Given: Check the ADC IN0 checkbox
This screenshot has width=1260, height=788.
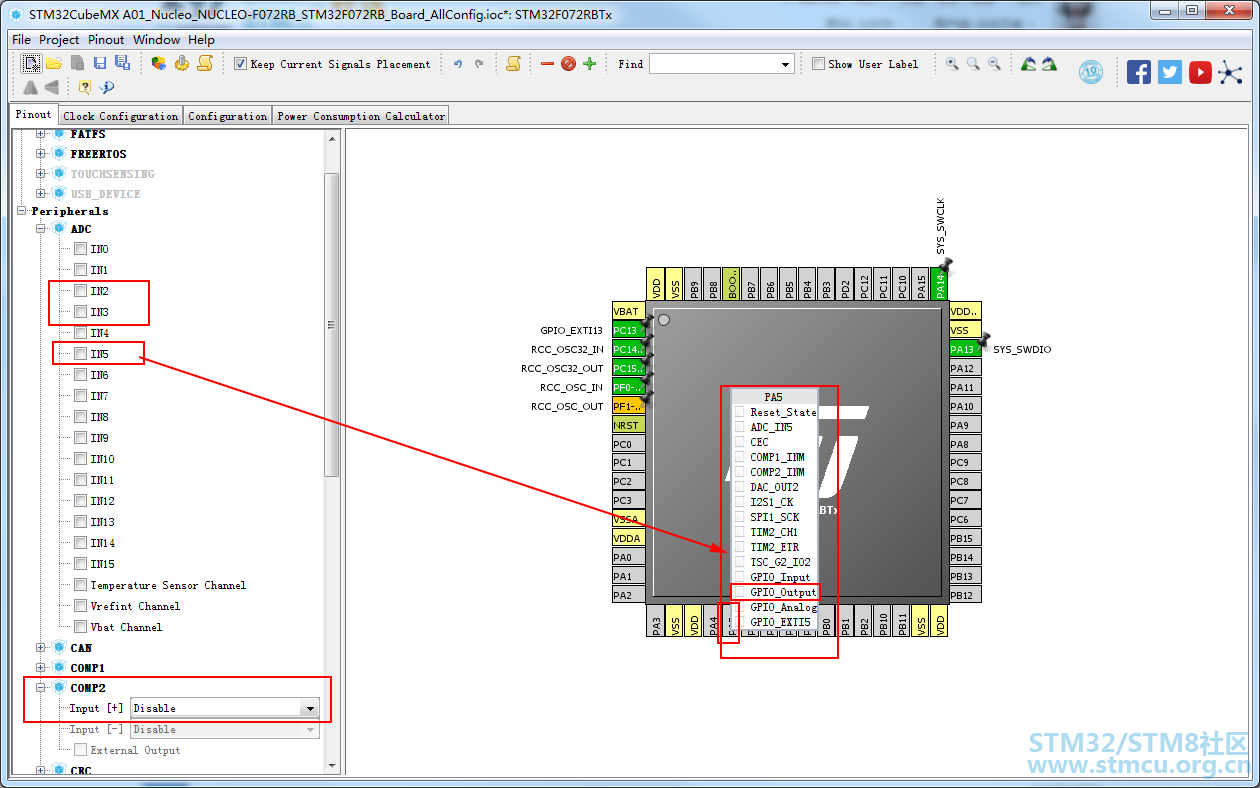Looking at the screenshot, I should pyautogui.click(x=80, y=249).
